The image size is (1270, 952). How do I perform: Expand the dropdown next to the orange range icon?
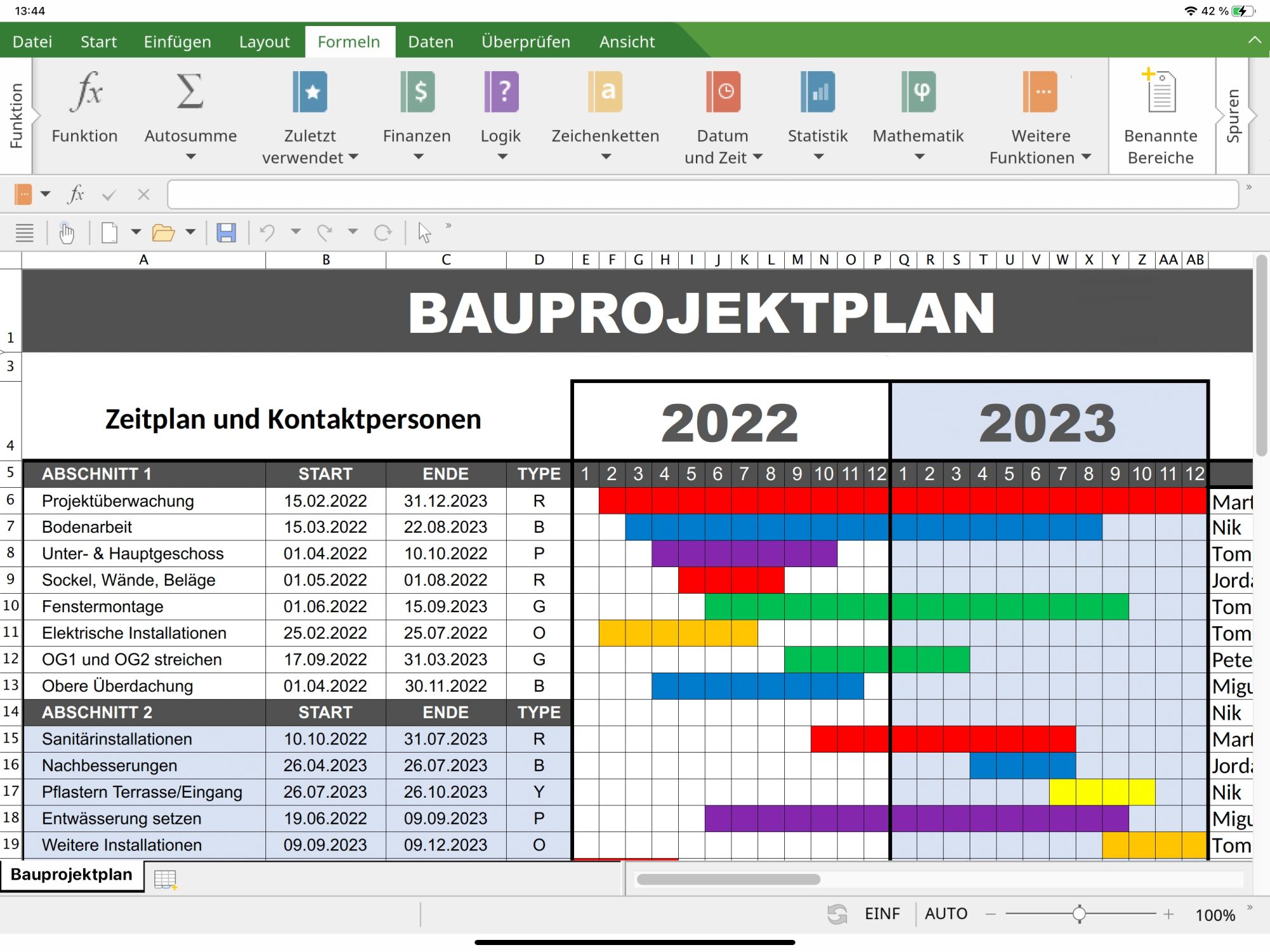[46, 194]
